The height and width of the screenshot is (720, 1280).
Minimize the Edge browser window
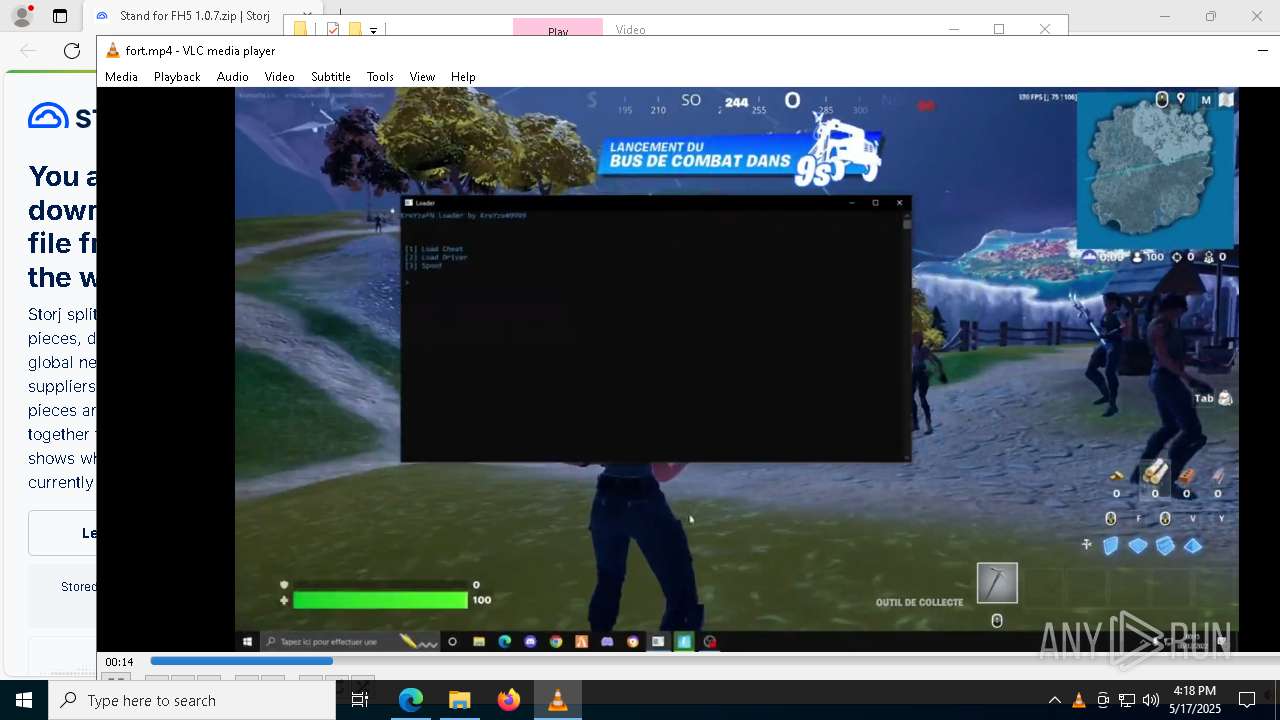click(1164, 16)
